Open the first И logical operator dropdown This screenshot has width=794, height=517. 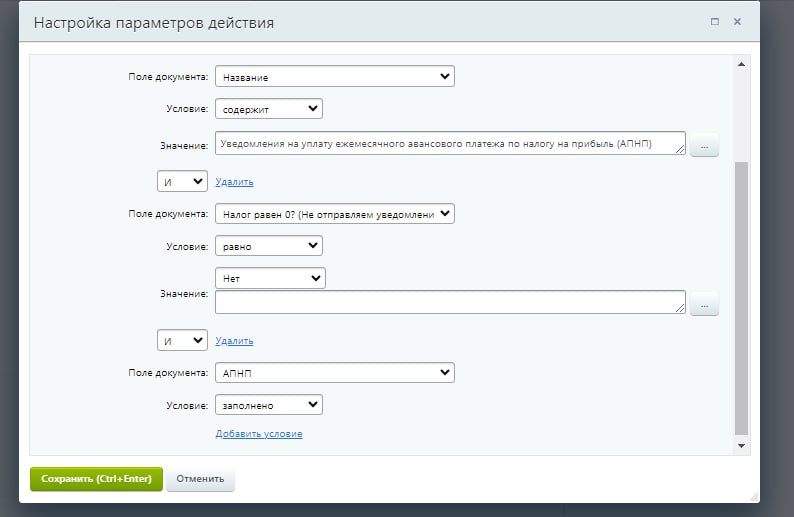[182, 181]
